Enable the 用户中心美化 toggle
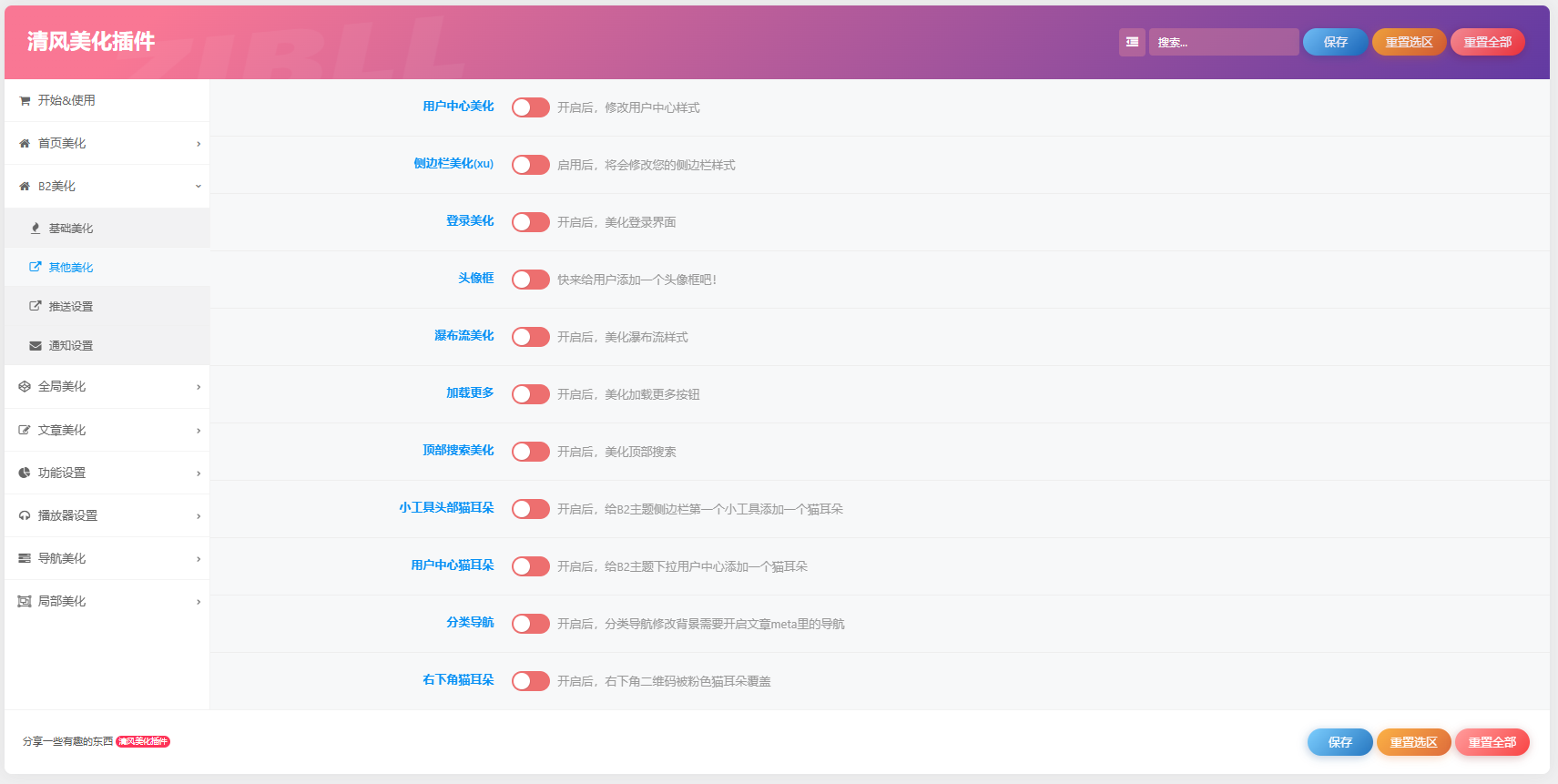The height and width of the screenshot is (784, 1558). [530, 107]
